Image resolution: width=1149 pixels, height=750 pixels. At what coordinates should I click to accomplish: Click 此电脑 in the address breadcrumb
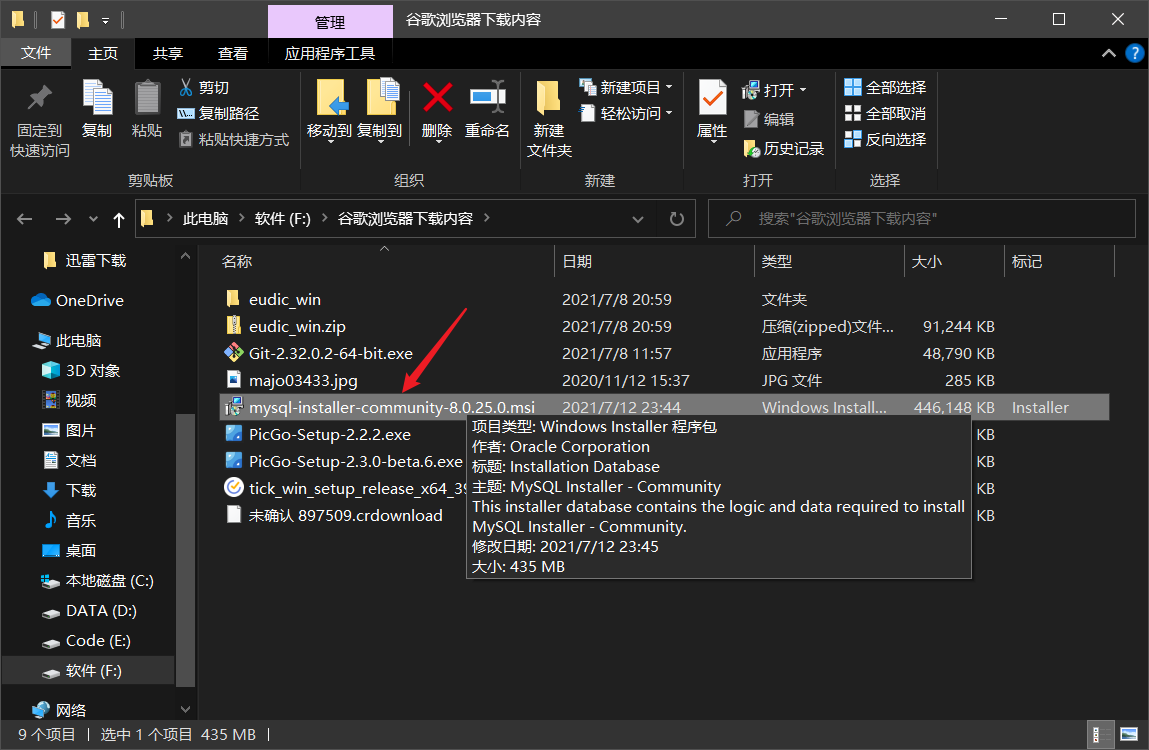click(x=205, y=218)
